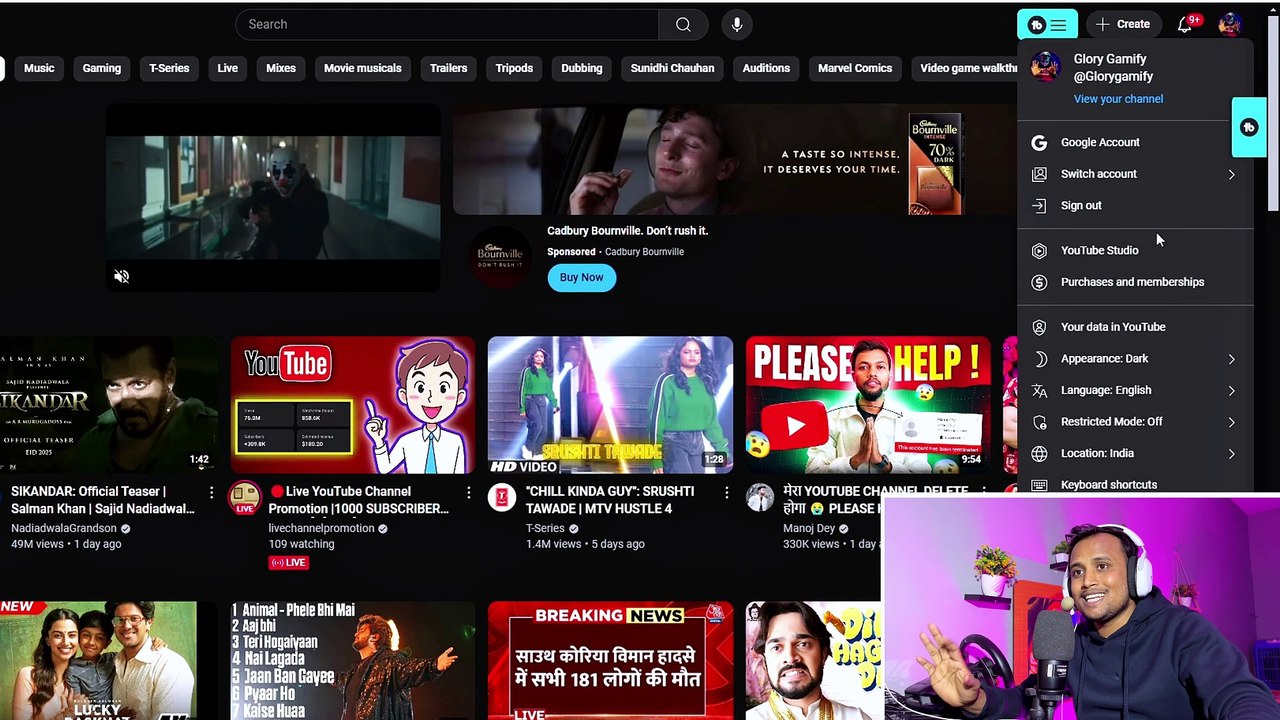Expand Appearance: Dark submenu arrow
This screenshot has width=1280, height=720.
(x=1231, y=358)
